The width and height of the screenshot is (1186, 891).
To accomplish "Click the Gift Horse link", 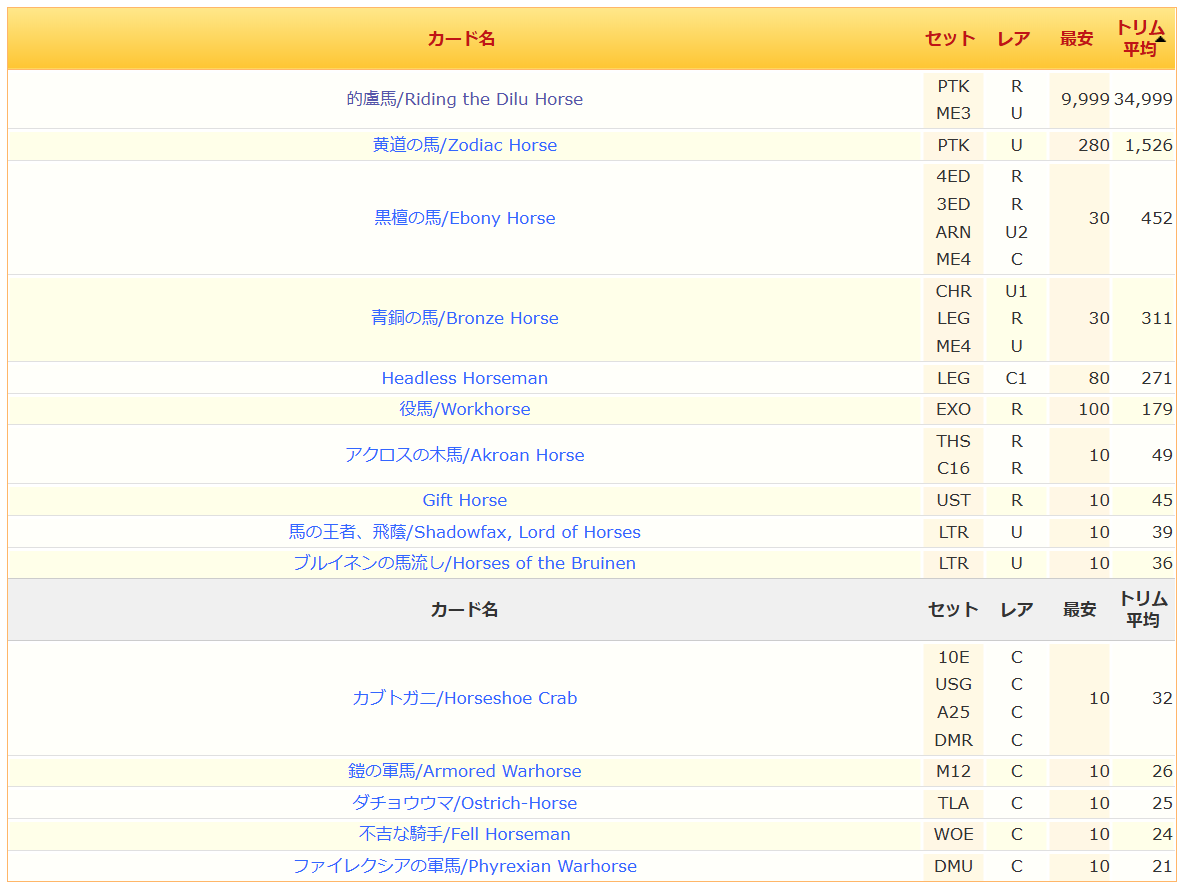I will (464, 500).
